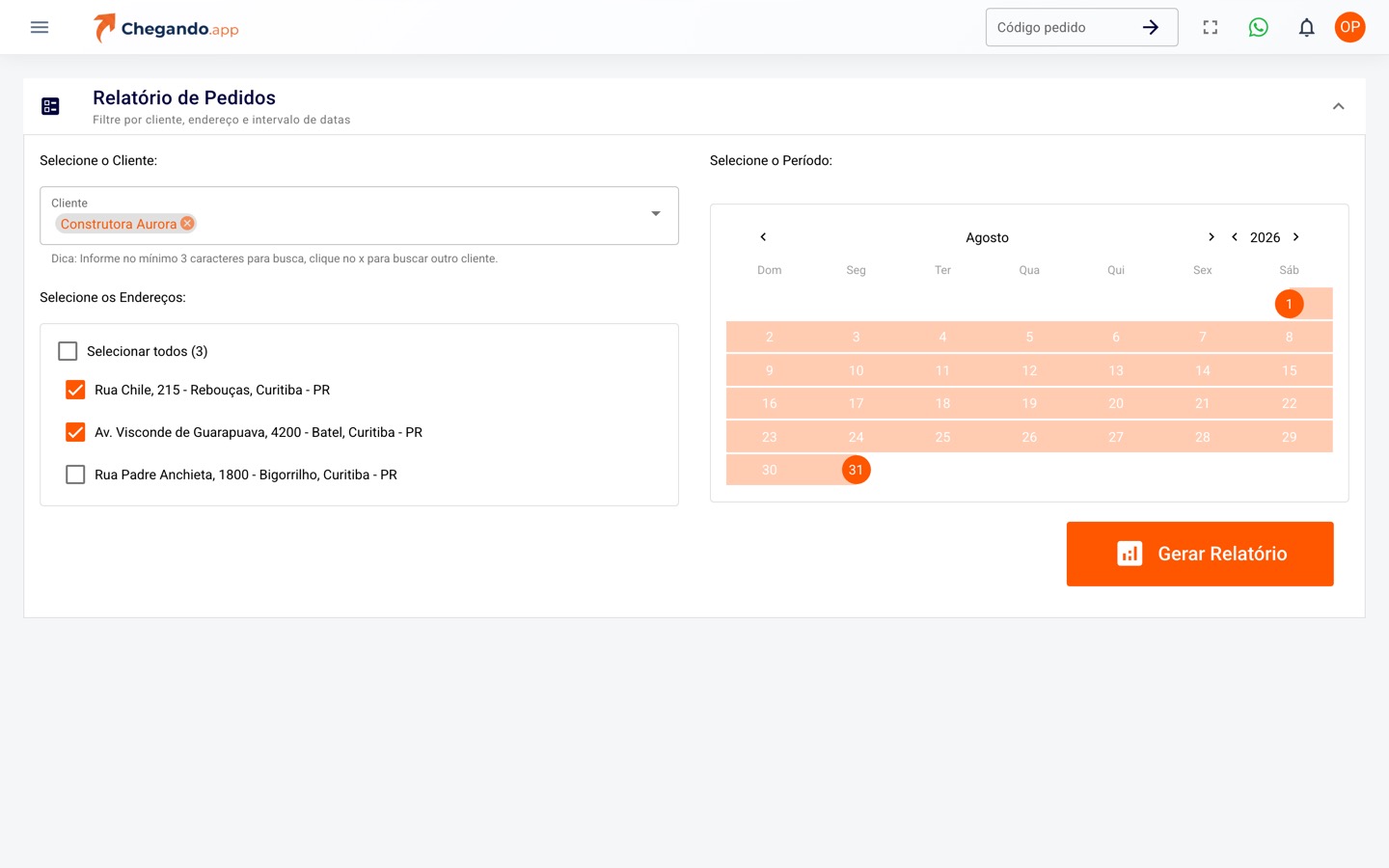
Task: Check Rua Padre Anchieta, 1800 address
Action: click(x=75, y=475)
